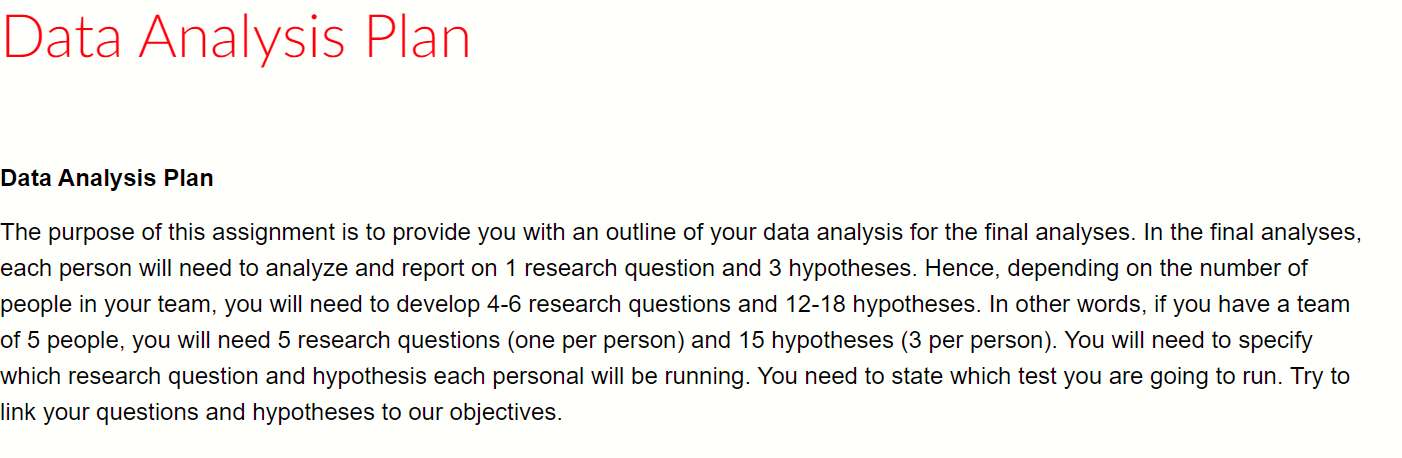Click the bold "Data Analysis Plan" subheading
Image resolution: width=1402 pixels, height=458 pixels.
[x=107, y=179]
